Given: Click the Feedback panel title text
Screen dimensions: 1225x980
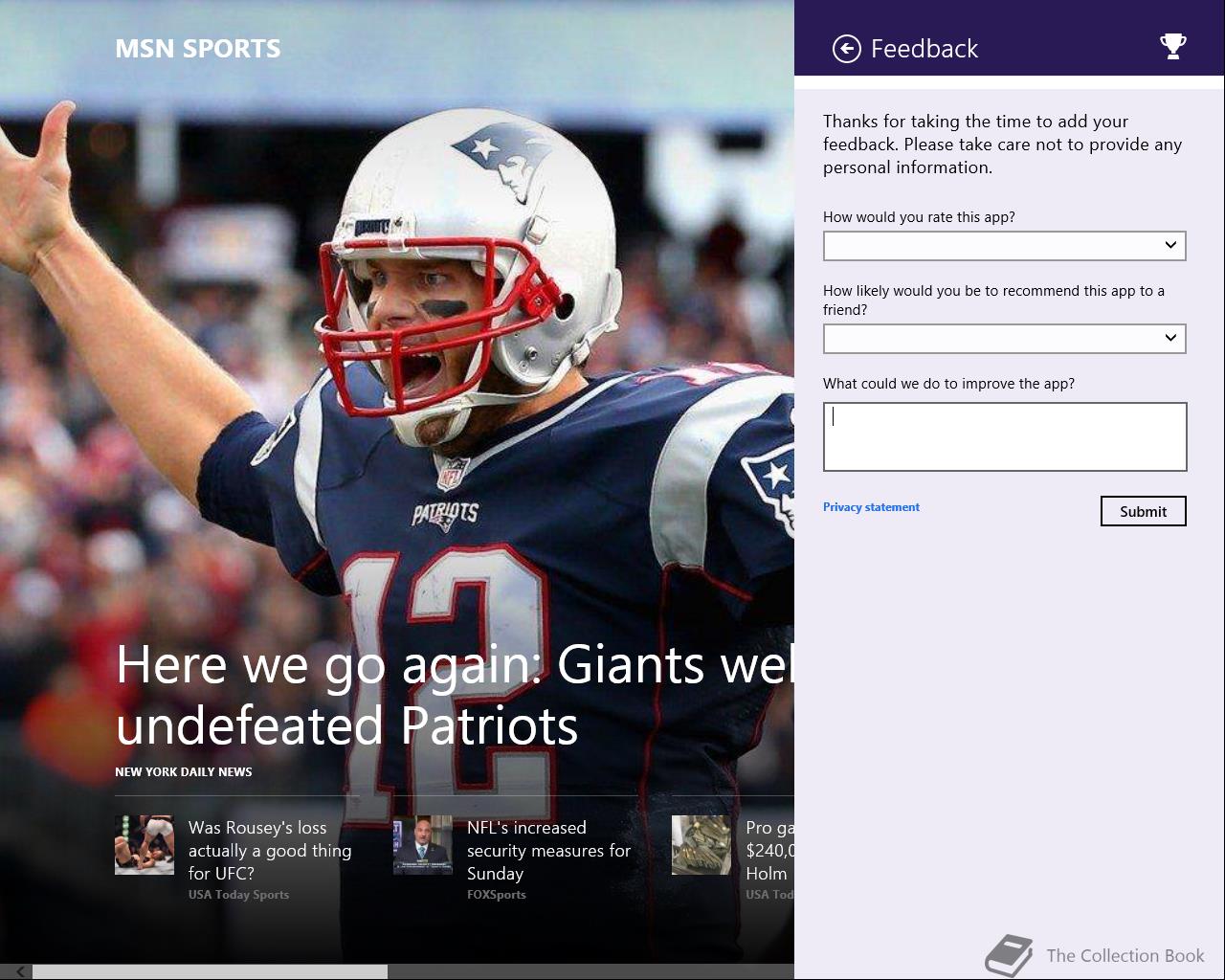Looking at the screenshot, I should coord(924,49).
